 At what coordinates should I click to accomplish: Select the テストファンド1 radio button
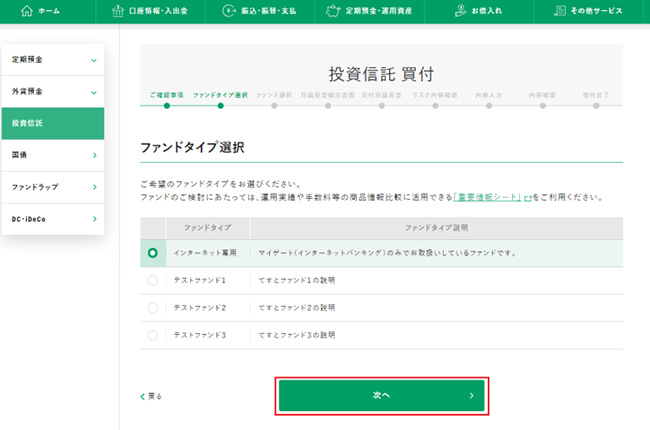click(x=153, y=280)
